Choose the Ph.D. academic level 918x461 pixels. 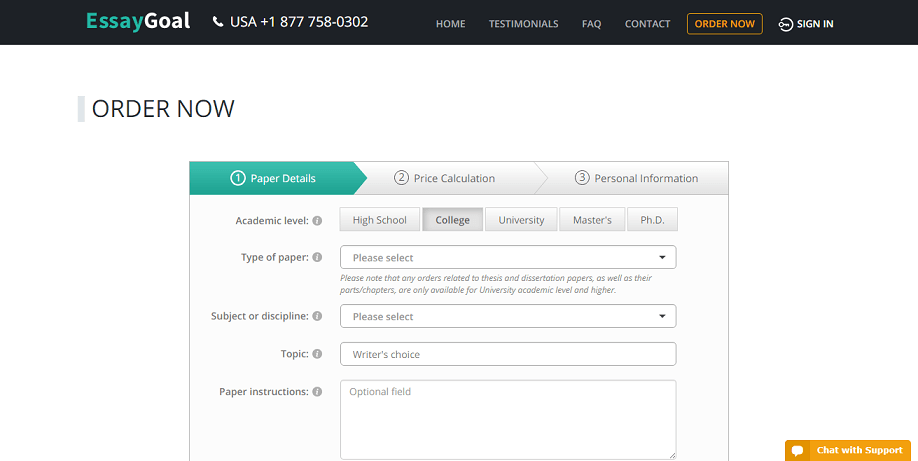click(652, 220)
